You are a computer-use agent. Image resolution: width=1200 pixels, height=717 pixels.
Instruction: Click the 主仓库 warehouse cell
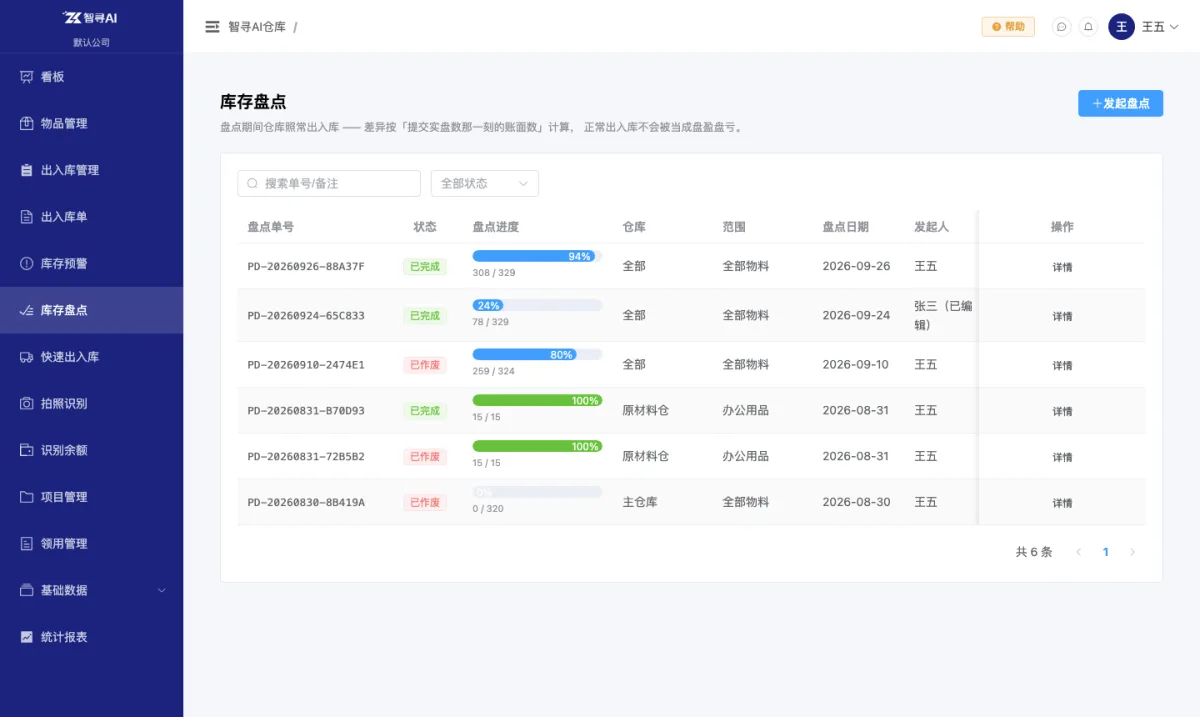(640, 502)
